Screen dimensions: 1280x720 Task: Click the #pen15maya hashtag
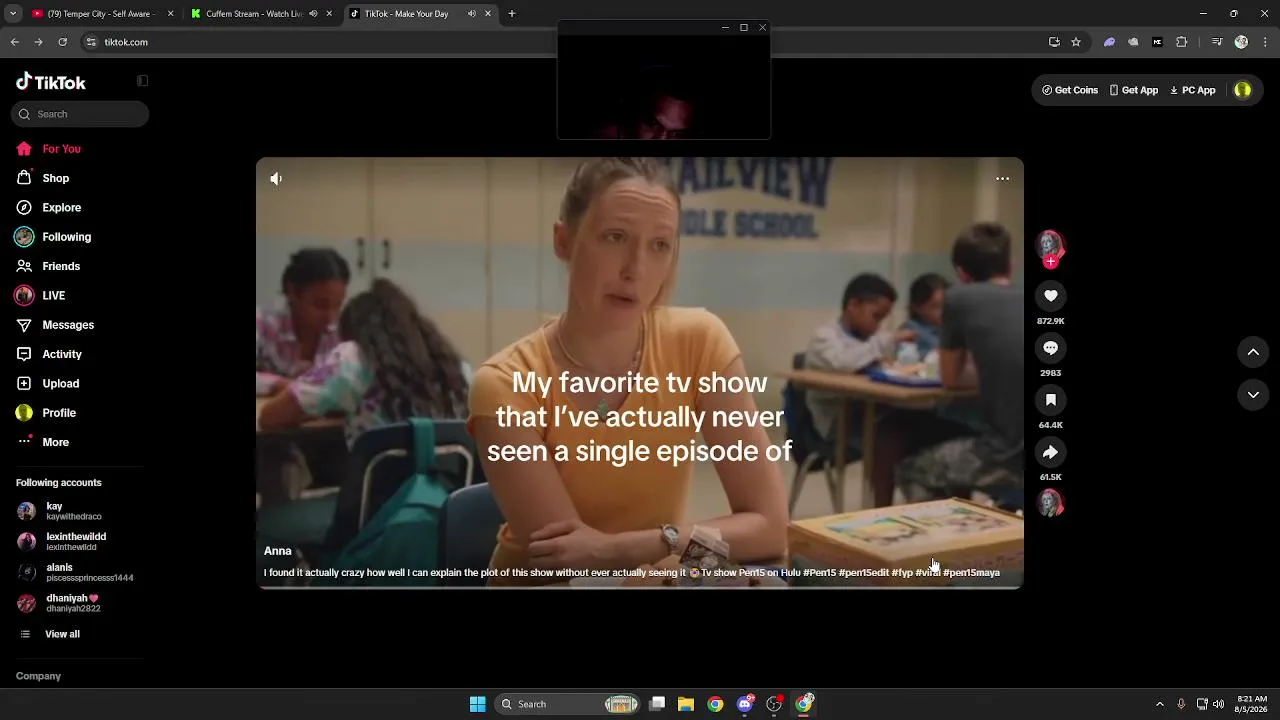(971, 573)
